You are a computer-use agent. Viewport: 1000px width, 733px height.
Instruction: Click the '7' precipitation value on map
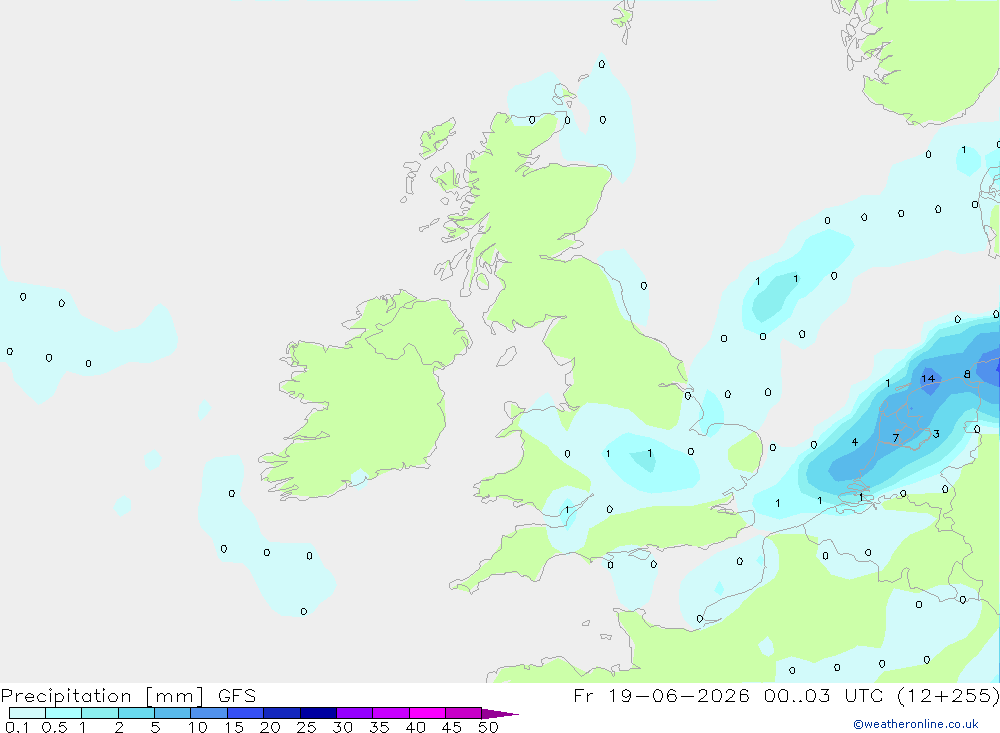point(896,438)
